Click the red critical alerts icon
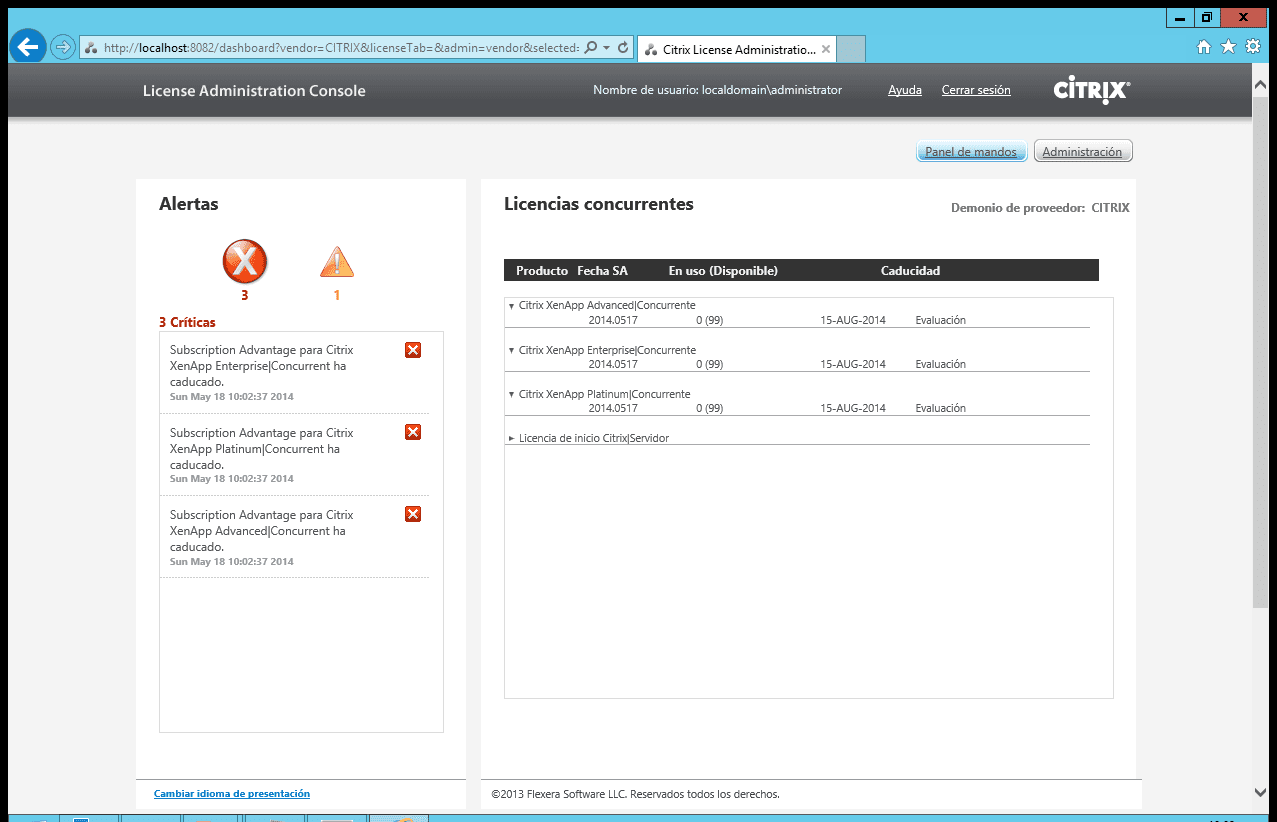 245,262
